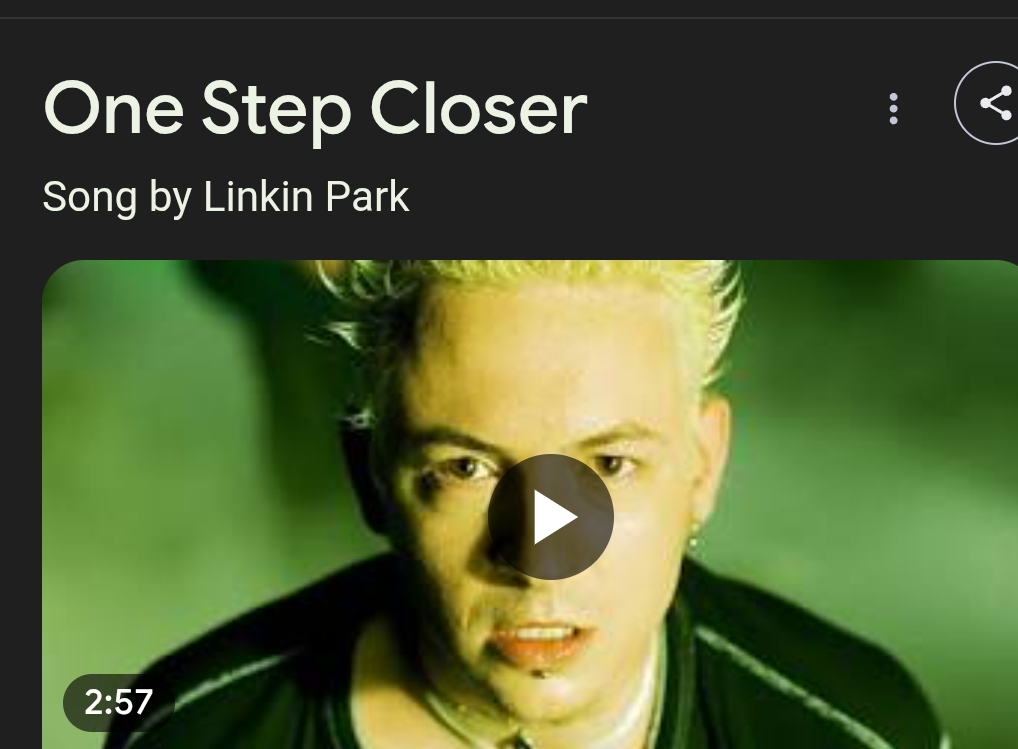Open the three-dot more options menu
This screenshot has width=1018, height=749.
point(893,108)
